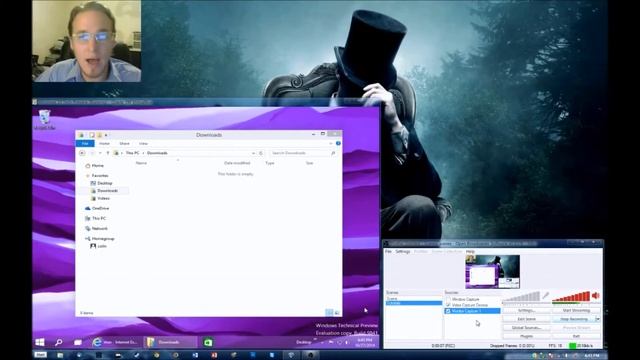Click the search magnifier in Explorer search box

[x=333, y=153]
